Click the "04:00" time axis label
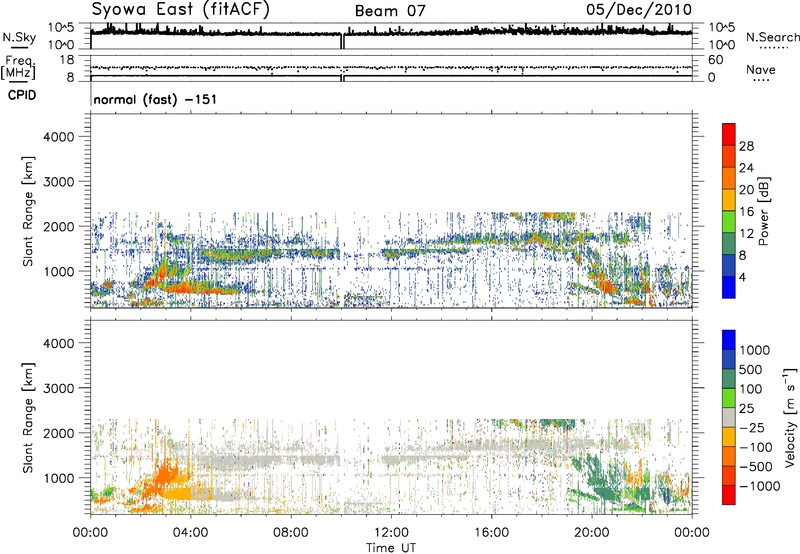The height and width of the screenshot is (554, 800). 191,533
